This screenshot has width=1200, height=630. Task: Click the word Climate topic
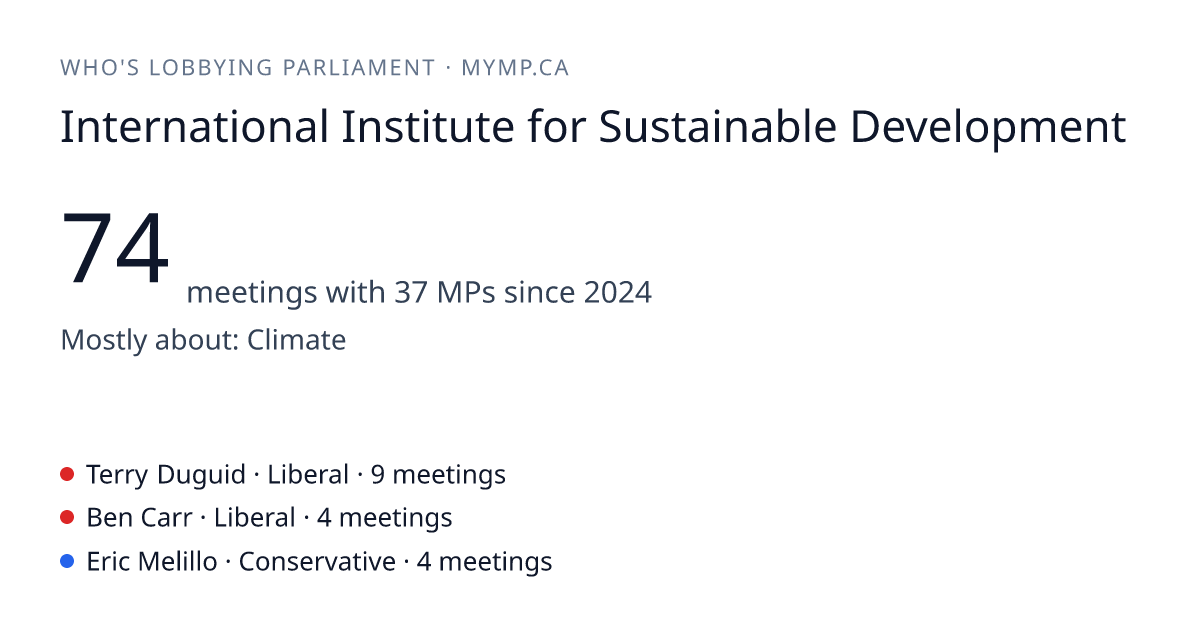pyautogui.click(x=297, y=340)
